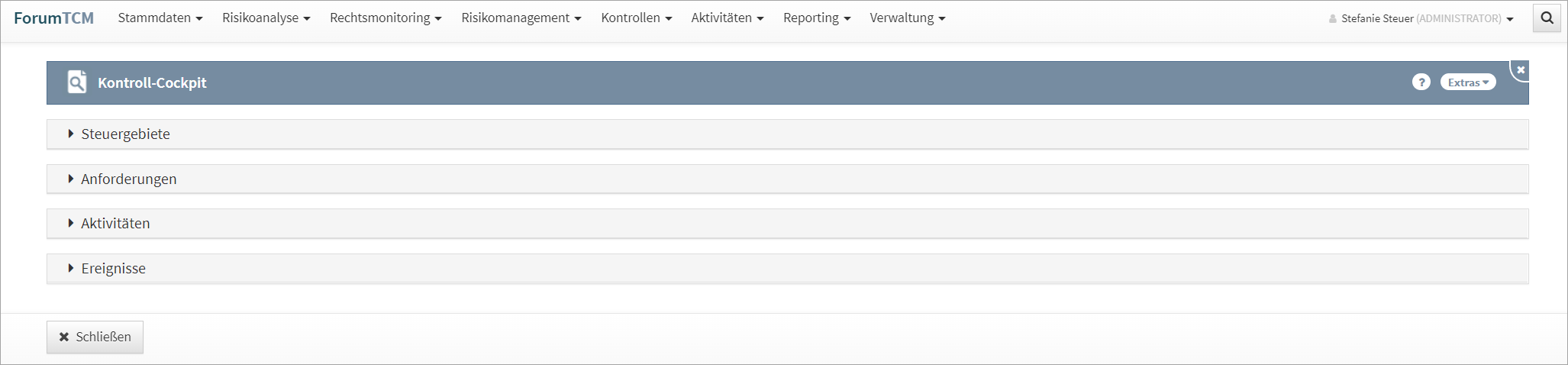Click the Kontroll-Cockpit header icon
1568x365 pixels.
pyautogui.click(x=77, y=82)
